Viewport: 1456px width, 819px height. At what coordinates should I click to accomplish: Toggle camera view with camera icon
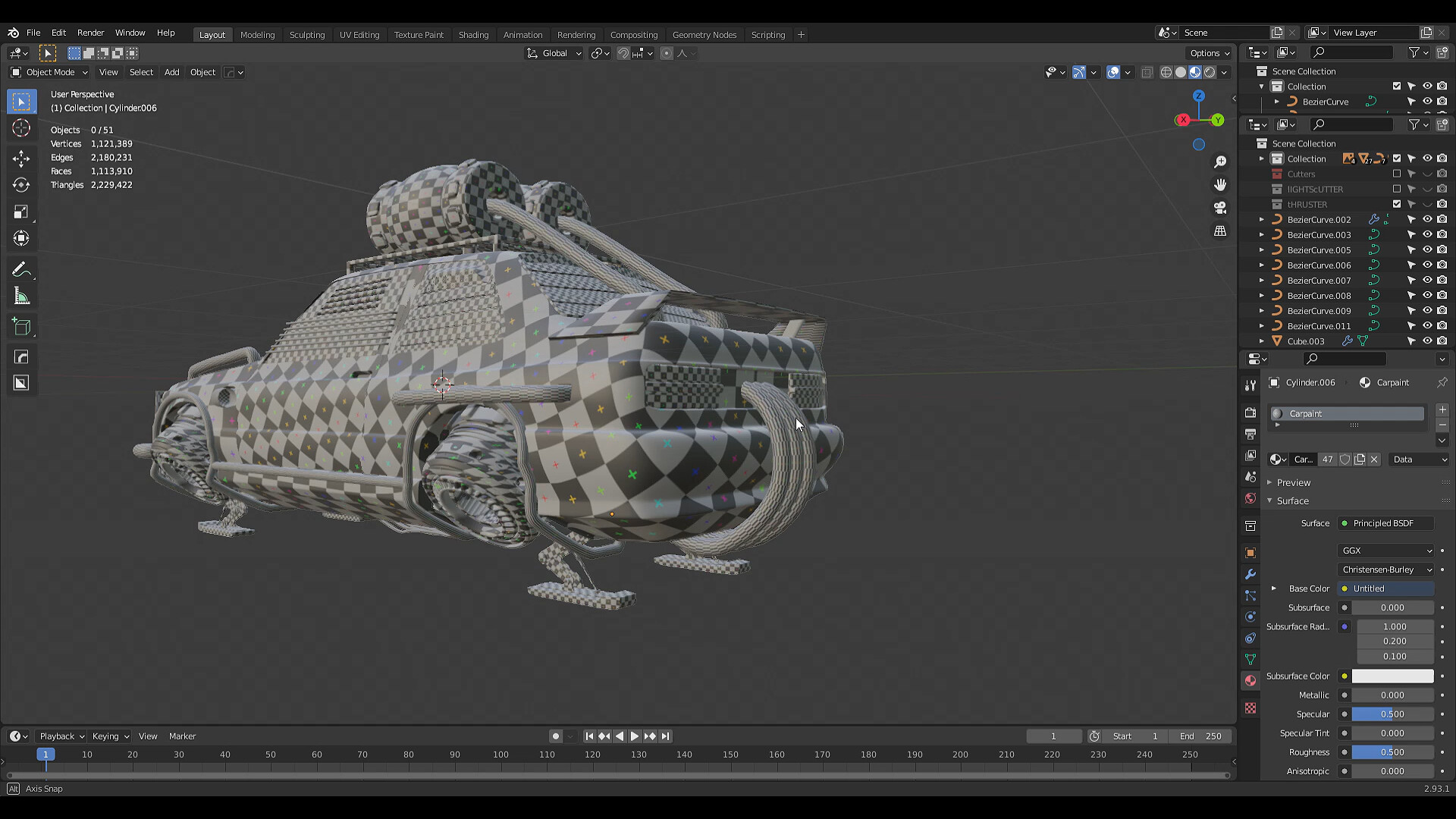tap(1220, 208)
